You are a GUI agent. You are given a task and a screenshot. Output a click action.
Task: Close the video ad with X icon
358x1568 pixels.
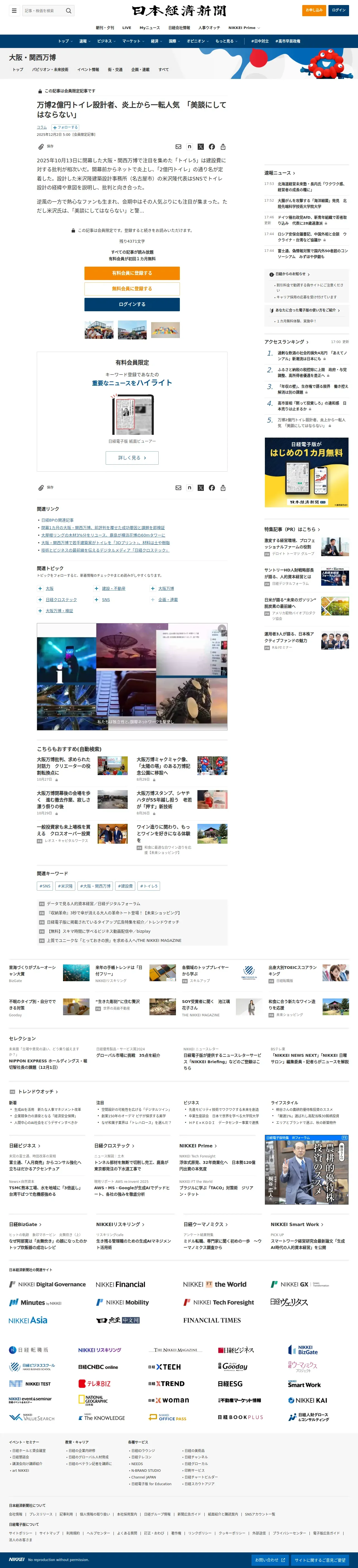pyautogui.click(x=222, y=629)
